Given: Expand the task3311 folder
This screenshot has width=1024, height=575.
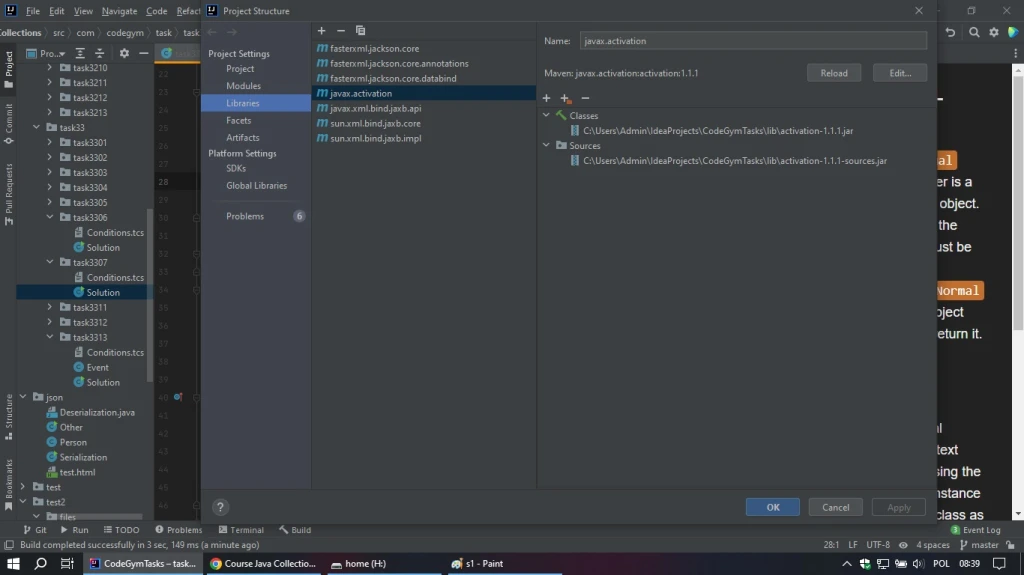Looking at the screenshot, I should point(50,308).
